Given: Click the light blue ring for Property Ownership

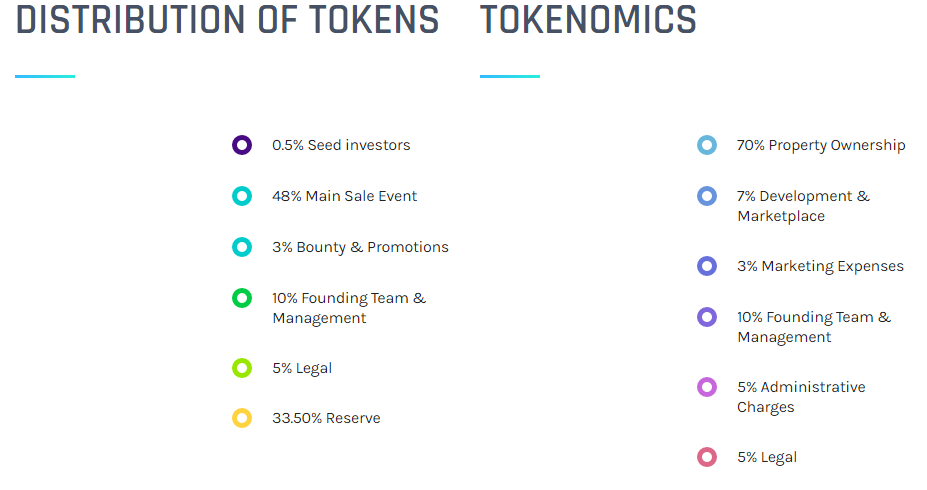Looking at the screenshot, I should pos(707,145).
